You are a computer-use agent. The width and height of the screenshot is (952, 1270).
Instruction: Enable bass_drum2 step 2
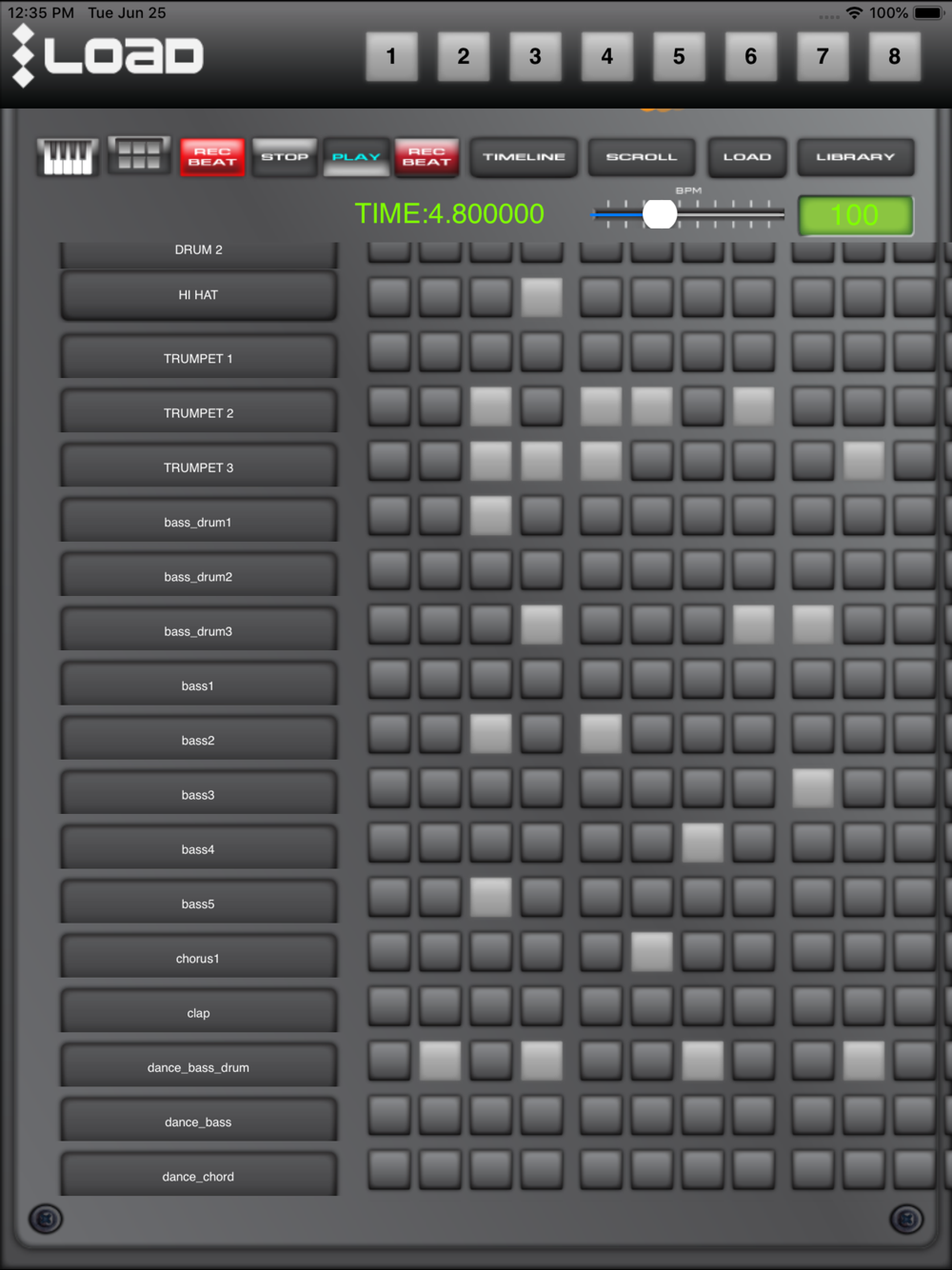point(441,570)
